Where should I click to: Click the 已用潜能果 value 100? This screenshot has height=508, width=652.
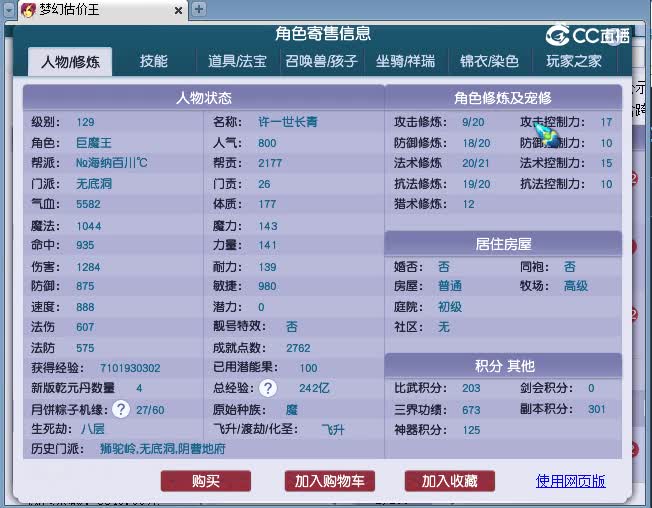(308, 368)
